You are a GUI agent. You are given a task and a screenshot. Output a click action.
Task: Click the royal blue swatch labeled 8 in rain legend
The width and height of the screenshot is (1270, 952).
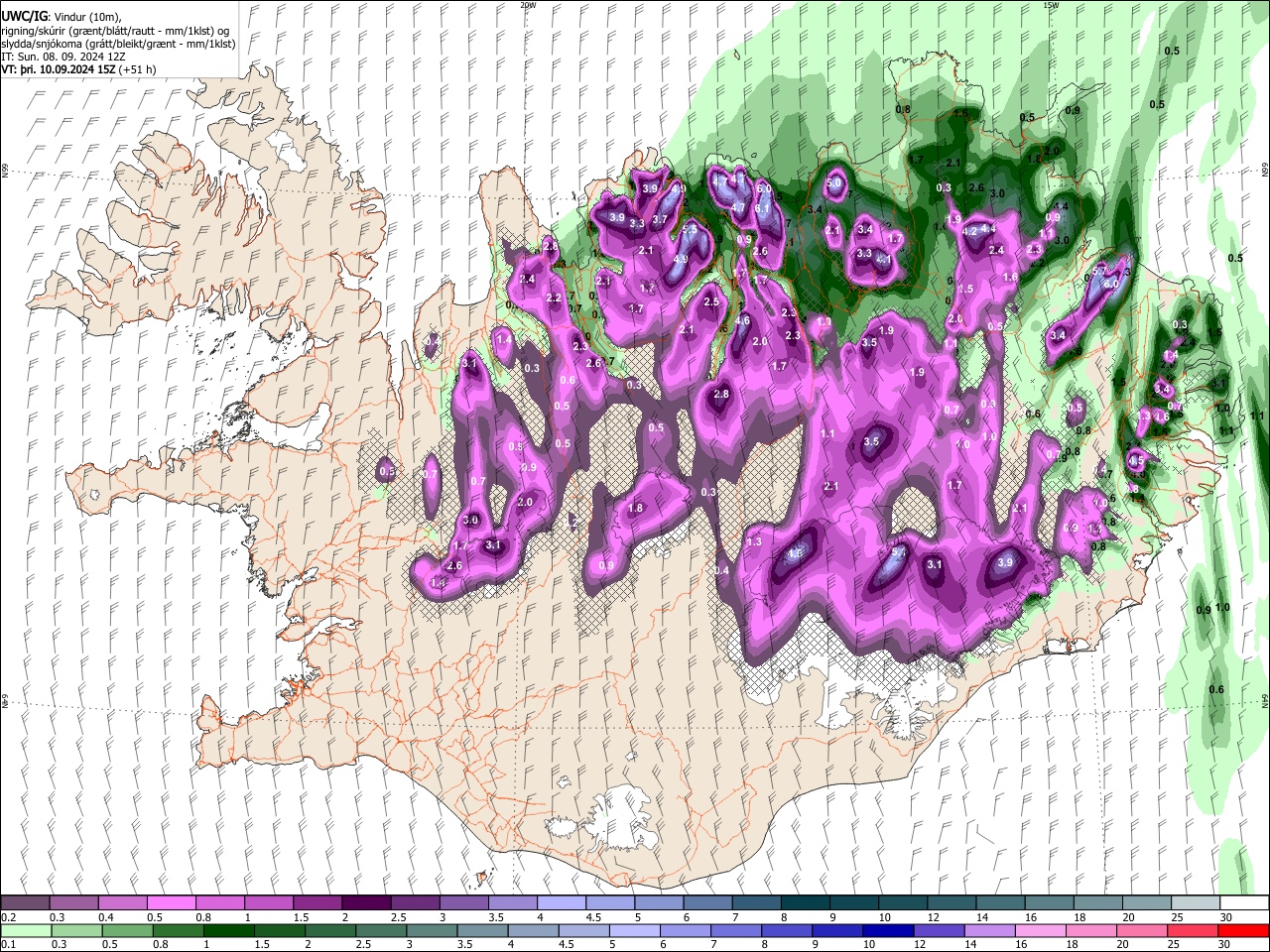tap(786, 930)
